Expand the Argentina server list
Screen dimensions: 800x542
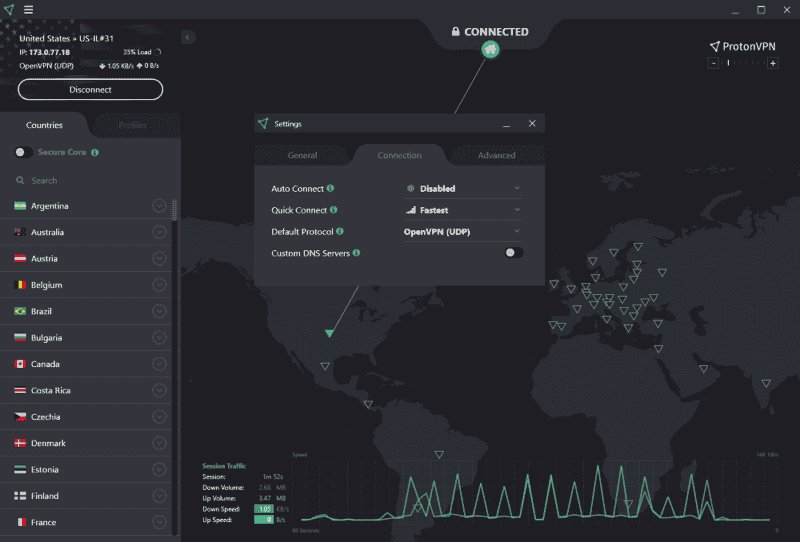coord(159,206)
